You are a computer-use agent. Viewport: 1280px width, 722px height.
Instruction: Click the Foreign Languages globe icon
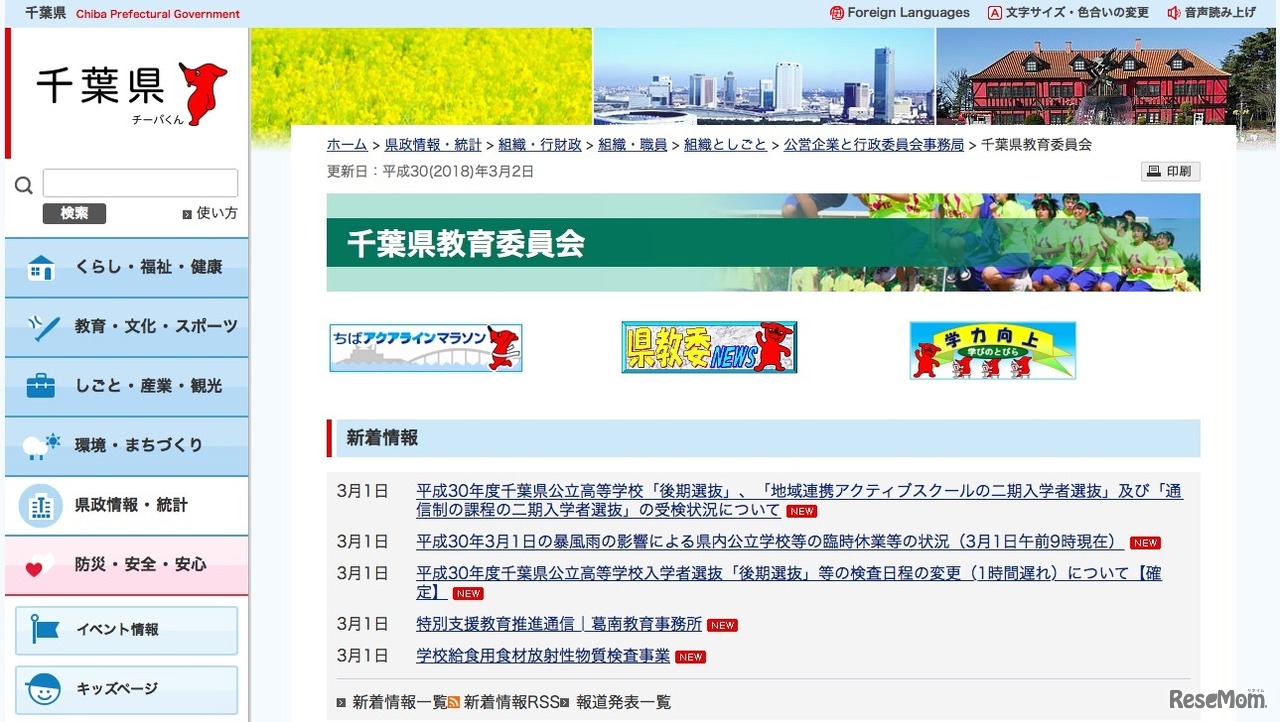point(836,13)
